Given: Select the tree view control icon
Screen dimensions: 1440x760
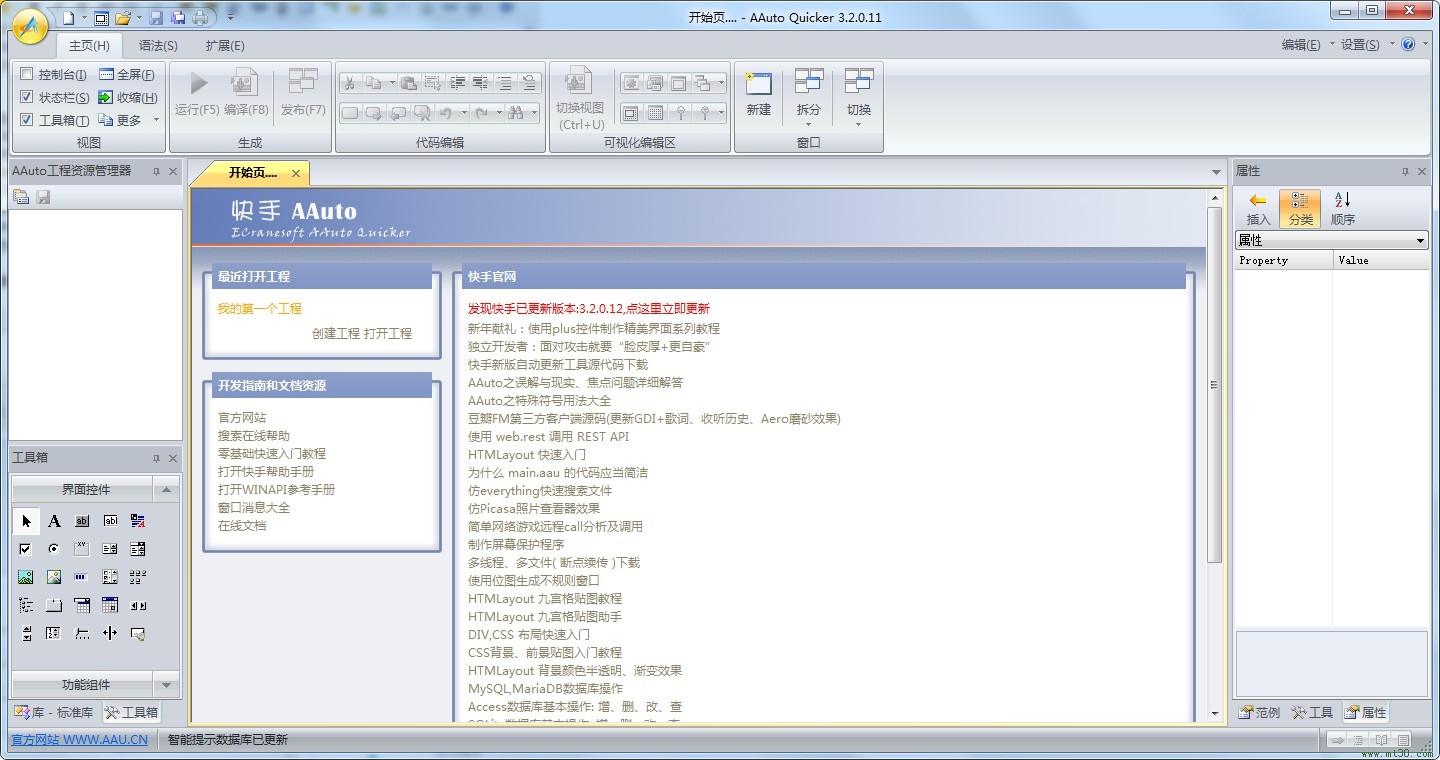Looking at the screenshot, I should click(26, 605).
